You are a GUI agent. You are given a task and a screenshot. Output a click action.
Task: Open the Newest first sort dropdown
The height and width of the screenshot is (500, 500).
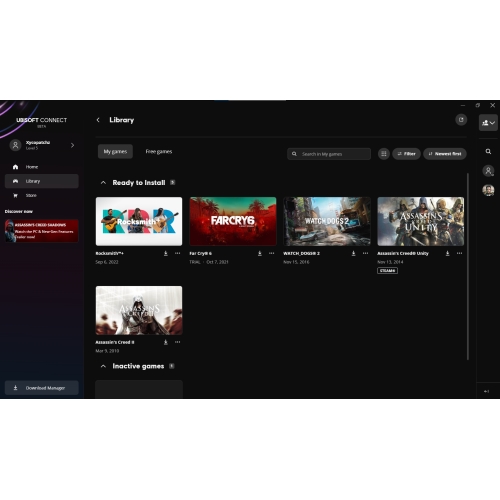pyautogui.click(x=445, y=154)
